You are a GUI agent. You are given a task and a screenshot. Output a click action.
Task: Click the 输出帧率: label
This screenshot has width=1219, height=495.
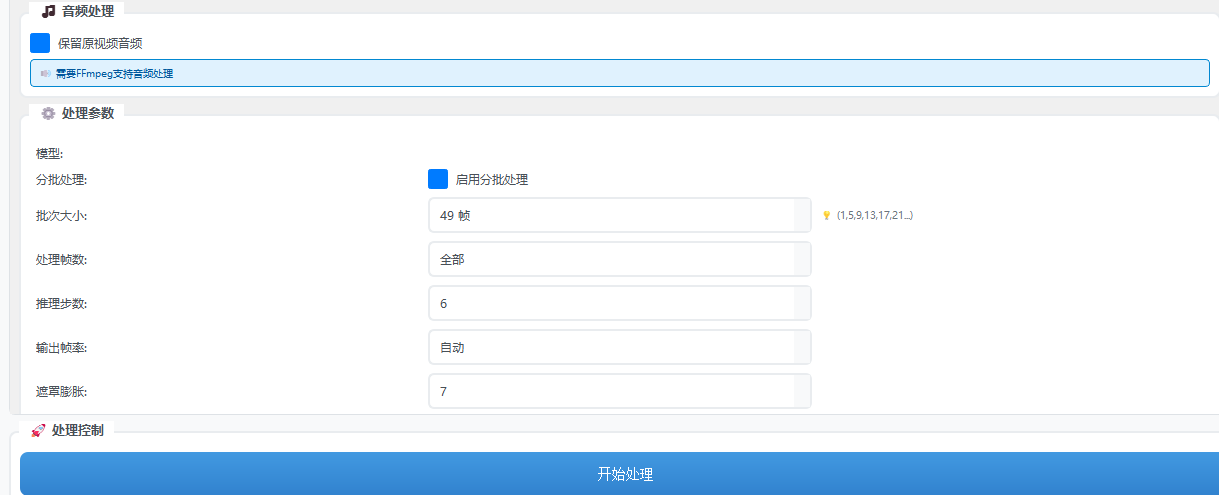point(62,348)
